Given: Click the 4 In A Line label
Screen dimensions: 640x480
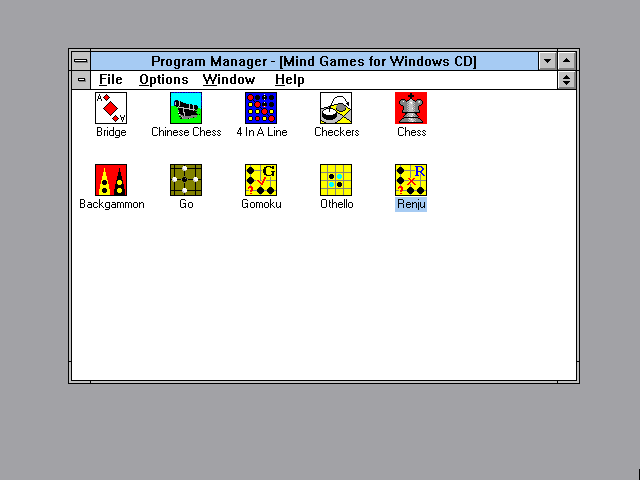Looking at the screenshot, I should [262, 132].
